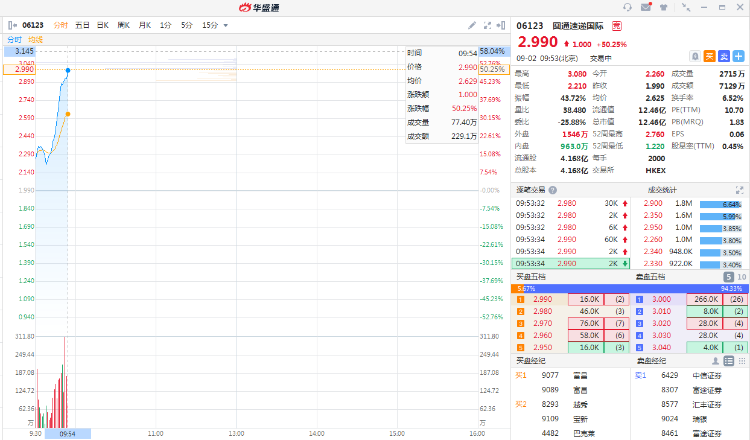Switch to the 月K monthly candlestick tab
Viewport: 750px width, 440px height.
point(144,25)
